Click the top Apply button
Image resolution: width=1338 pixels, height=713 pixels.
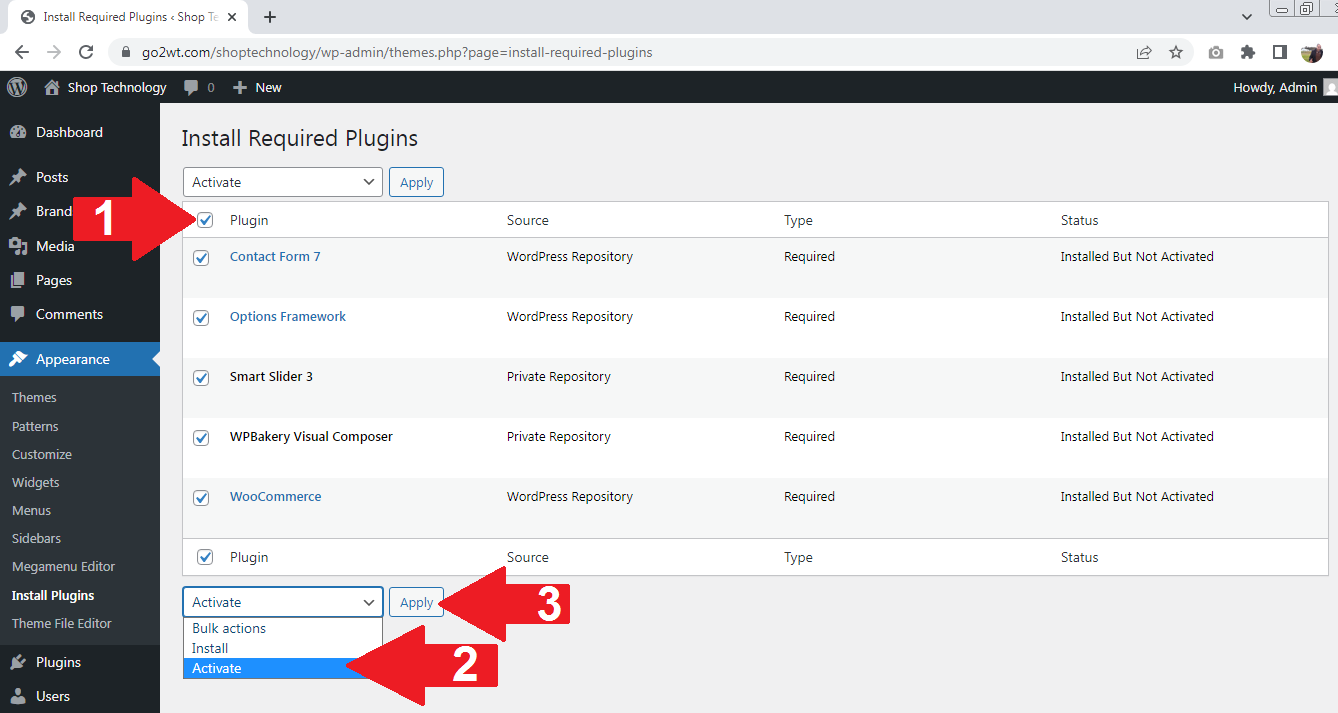416,182
